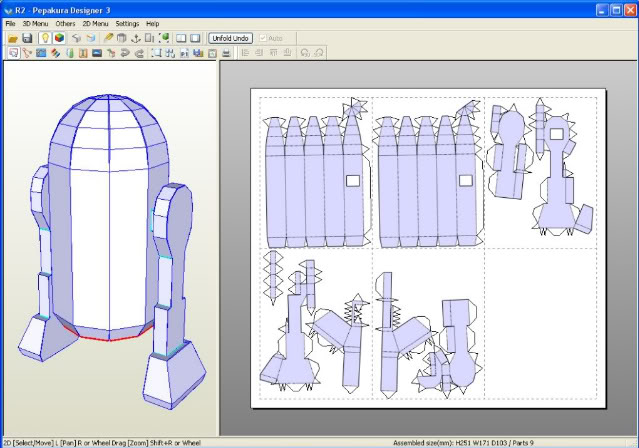Open the Help menu
The height and width of the screenshot is (448, 639).
tap(152, 23)
